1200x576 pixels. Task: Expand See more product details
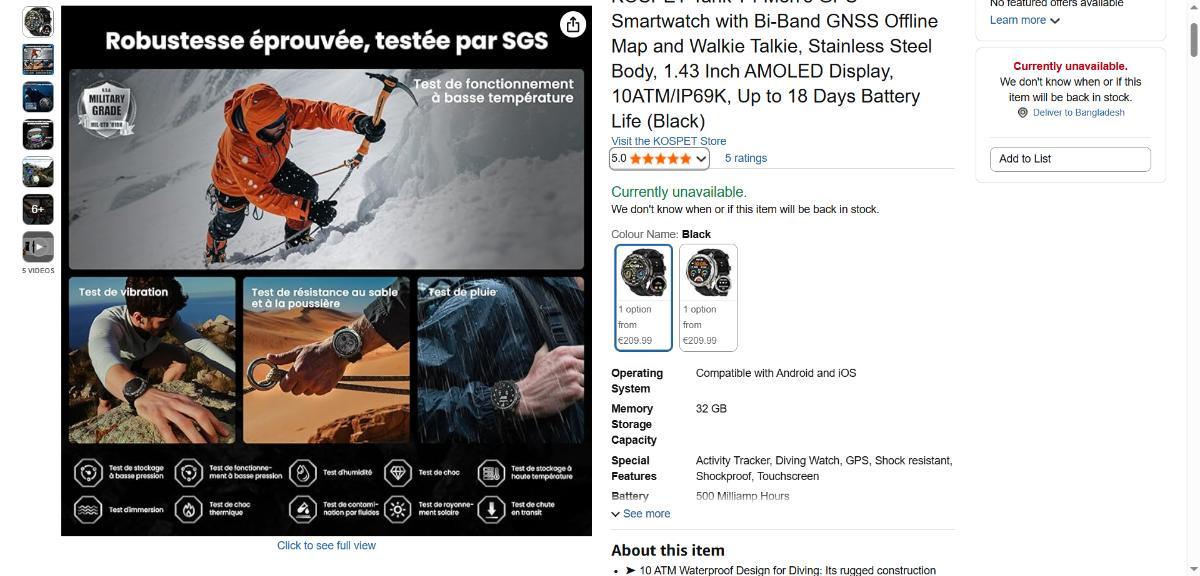tap(641, 514)
